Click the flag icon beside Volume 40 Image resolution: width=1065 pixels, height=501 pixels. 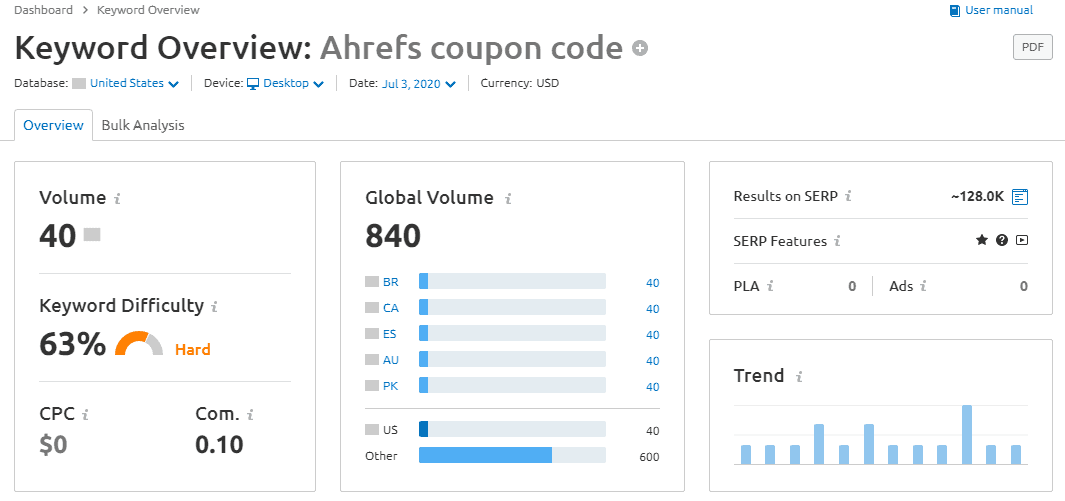pyautogui.click(x=92, y=235)
